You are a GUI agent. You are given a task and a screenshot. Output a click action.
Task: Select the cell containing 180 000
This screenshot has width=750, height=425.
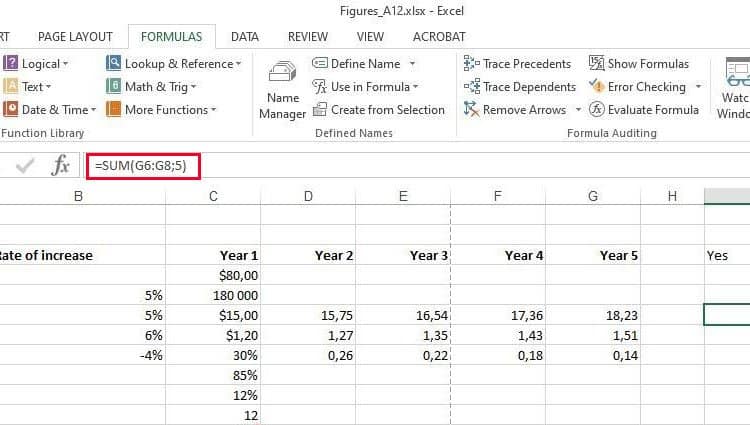point(213,295)
